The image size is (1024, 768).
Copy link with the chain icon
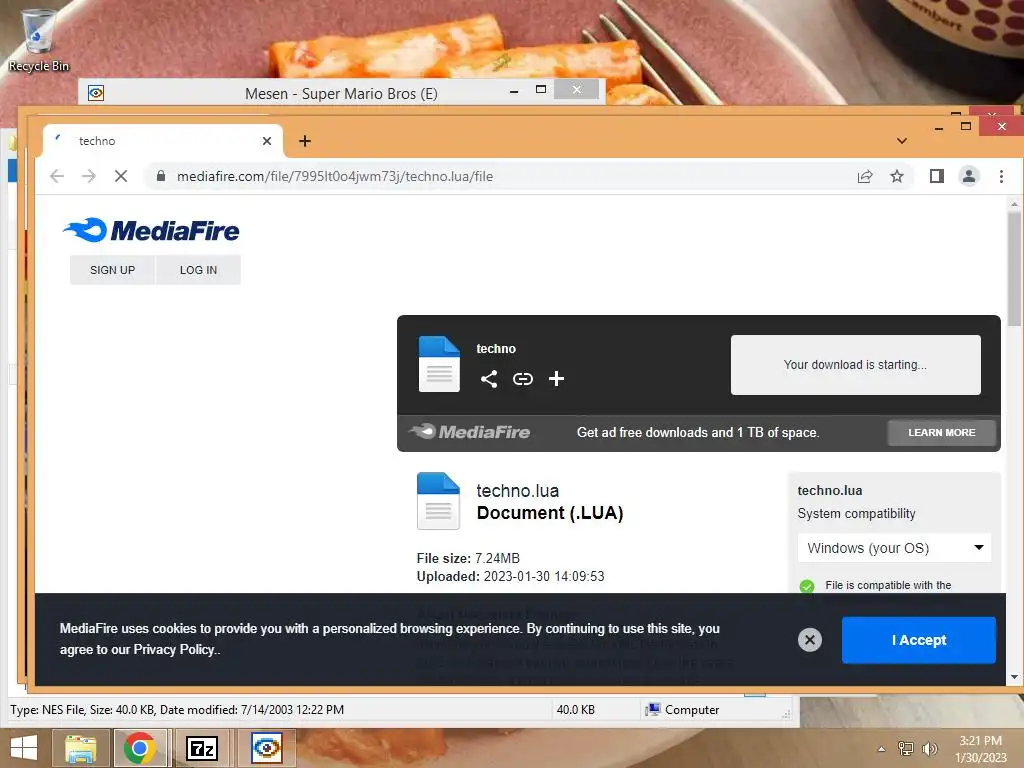522,379
